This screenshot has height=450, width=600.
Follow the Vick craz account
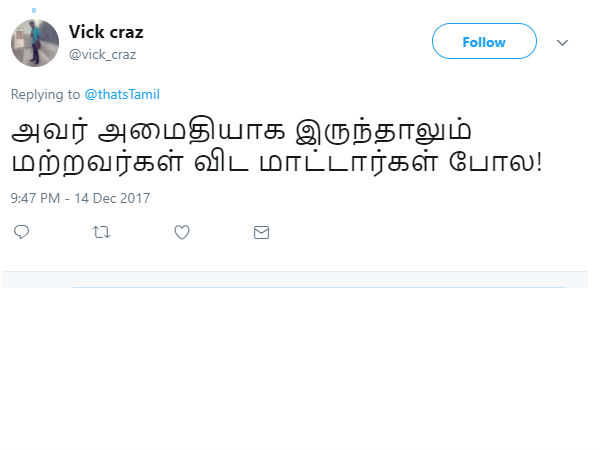tap(484, 42)
